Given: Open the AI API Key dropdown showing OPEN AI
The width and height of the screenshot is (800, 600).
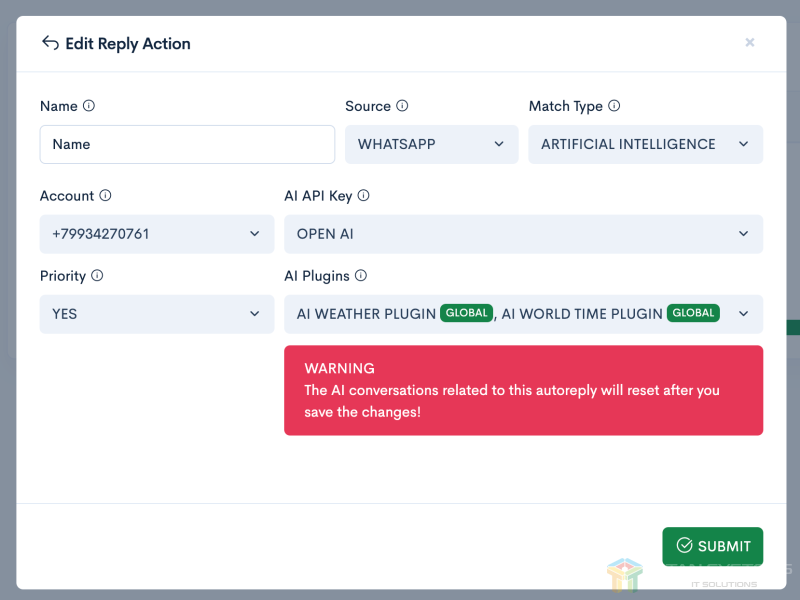Looking at the screenshot, I should 523,234.
